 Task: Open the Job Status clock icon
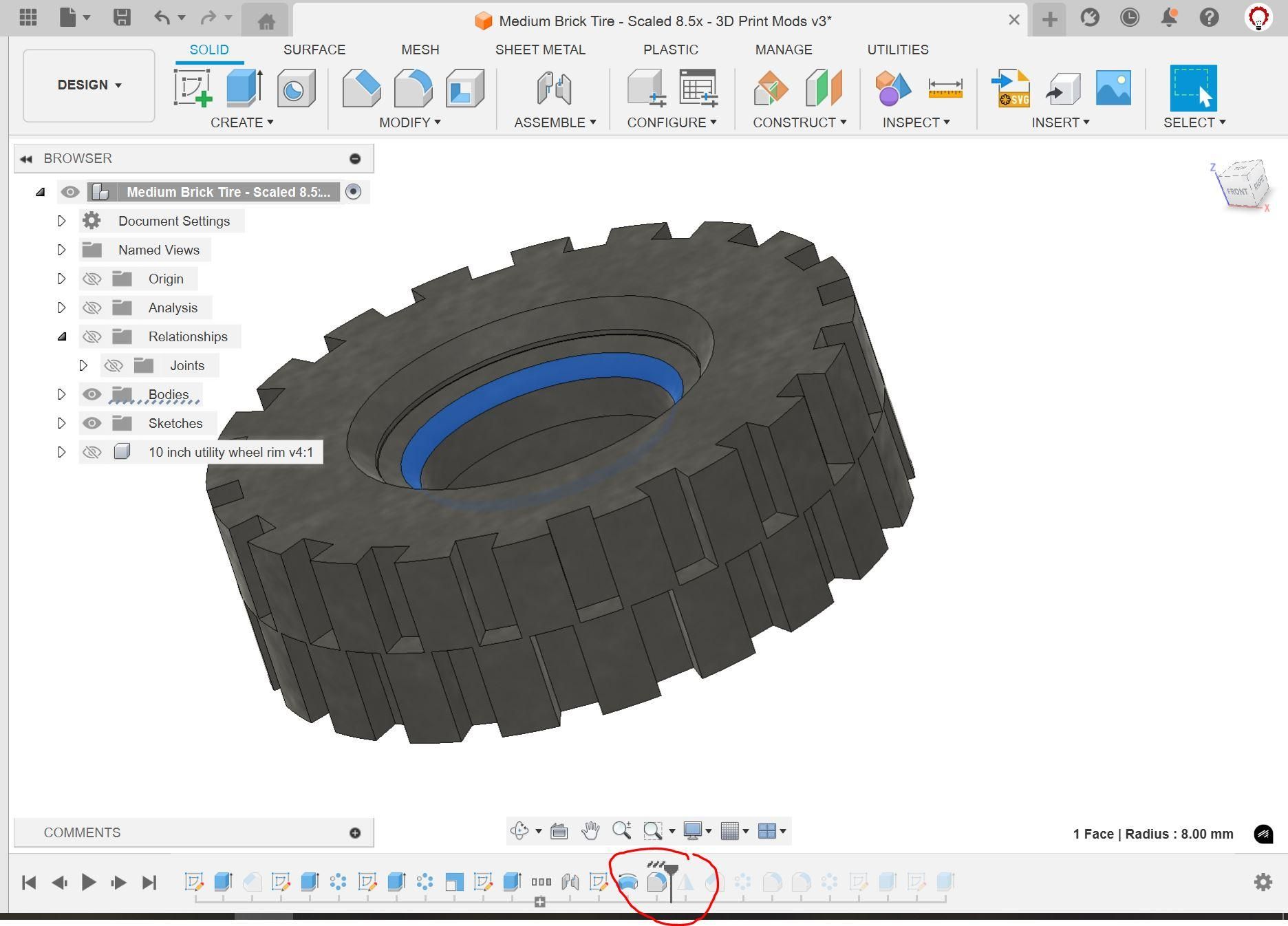[x=1130, y=18]
